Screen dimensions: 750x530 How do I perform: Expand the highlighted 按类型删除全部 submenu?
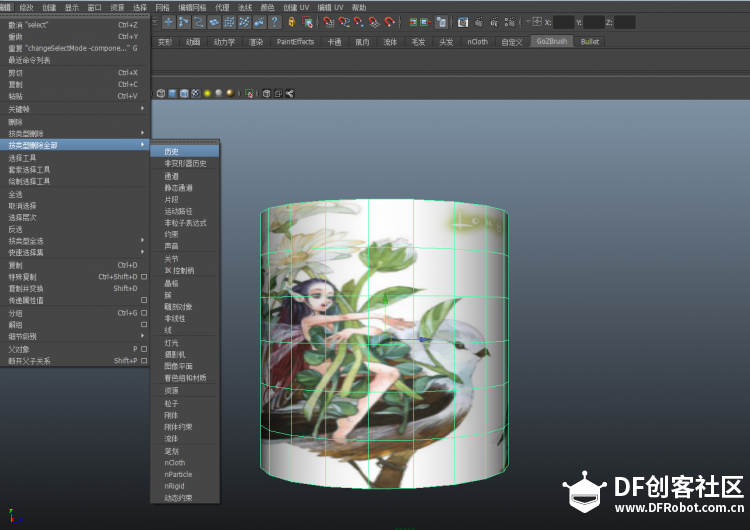click(x=75, y=145)
